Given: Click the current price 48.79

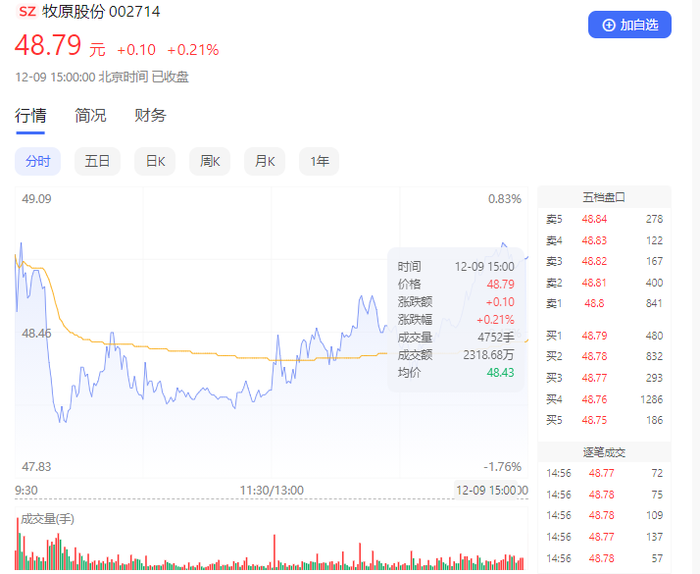Looking at the screenshot, I should point(48,45).
